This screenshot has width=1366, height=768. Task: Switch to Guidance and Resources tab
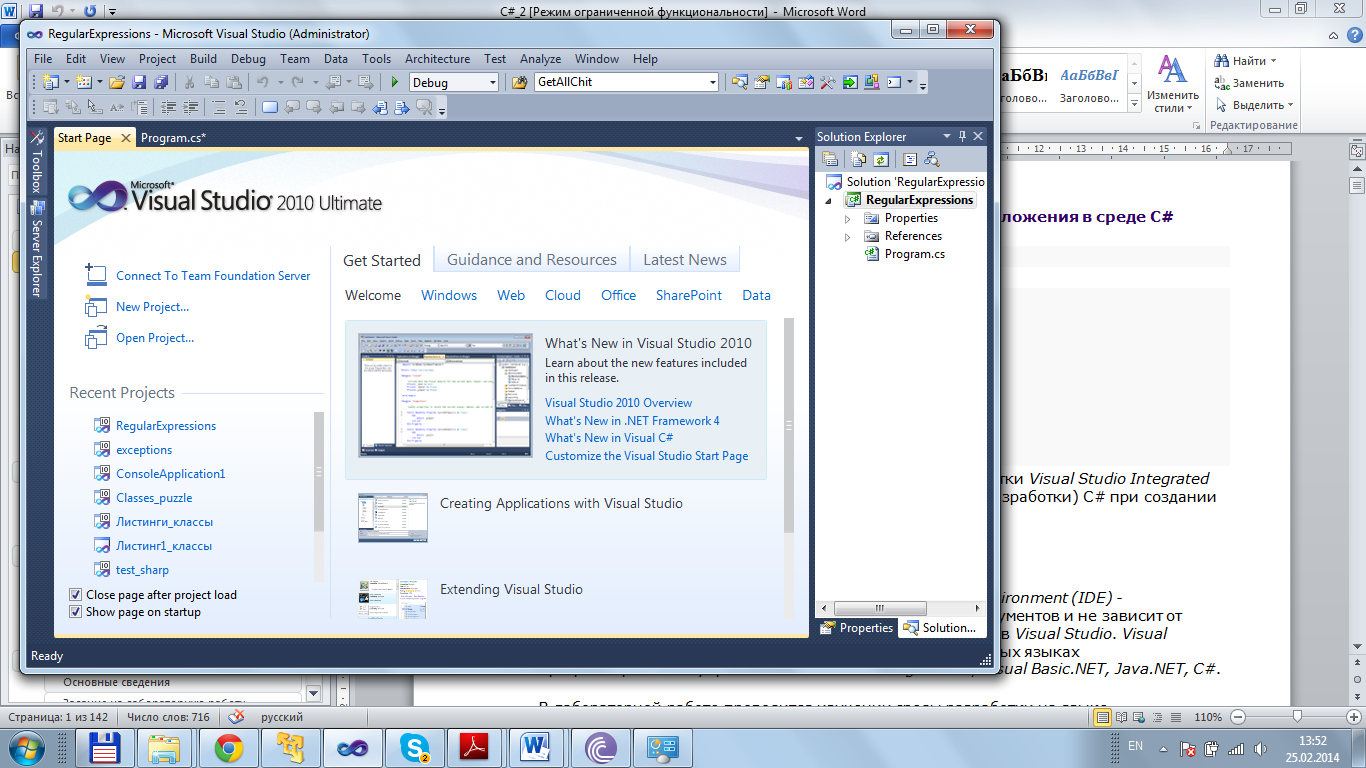pos(532,260)
